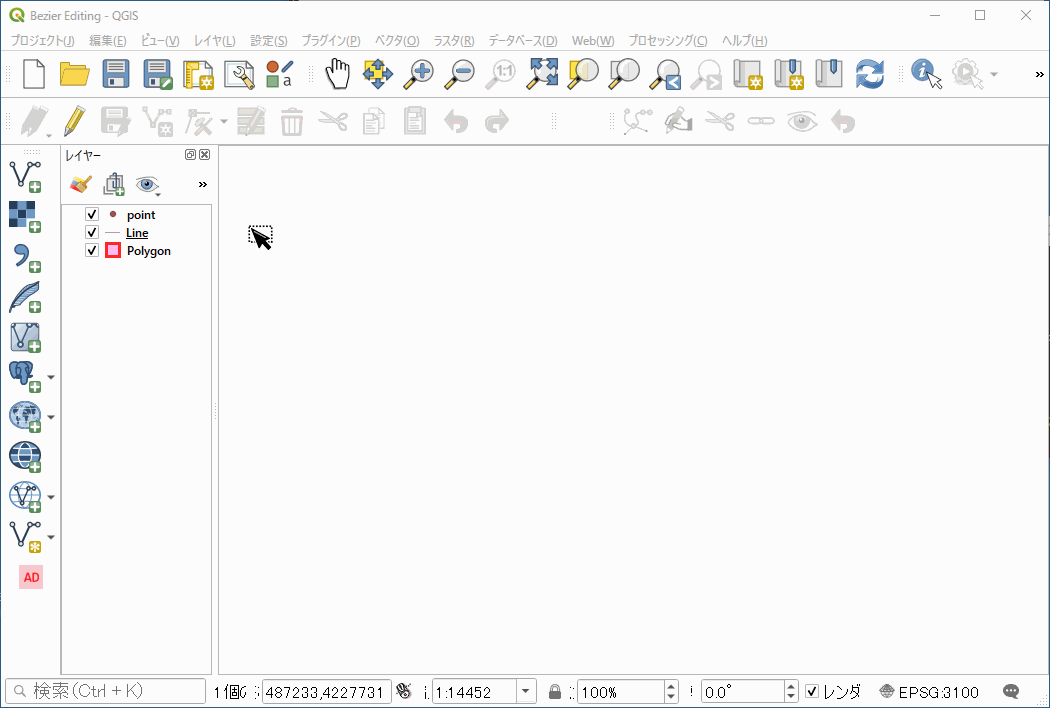This screenshot has height=708, width=1050.
Task: Open the scale dropdown in status bar
Action: pyautogui.click(x=526, y=691)
